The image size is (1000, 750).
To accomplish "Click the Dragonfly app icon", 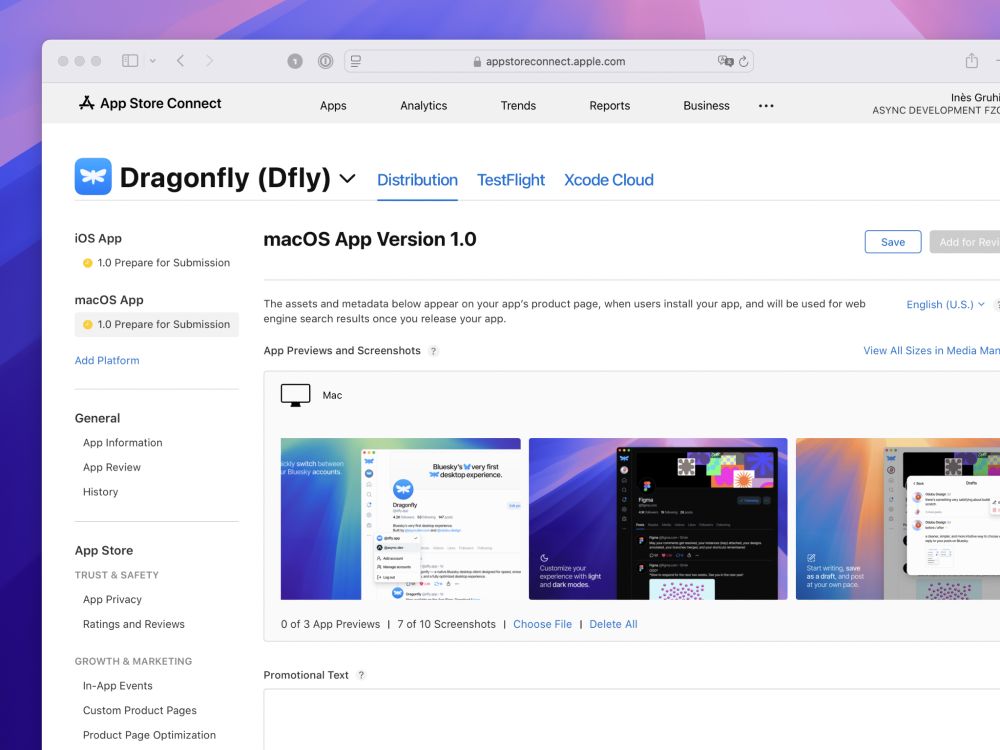I will 93,177.
